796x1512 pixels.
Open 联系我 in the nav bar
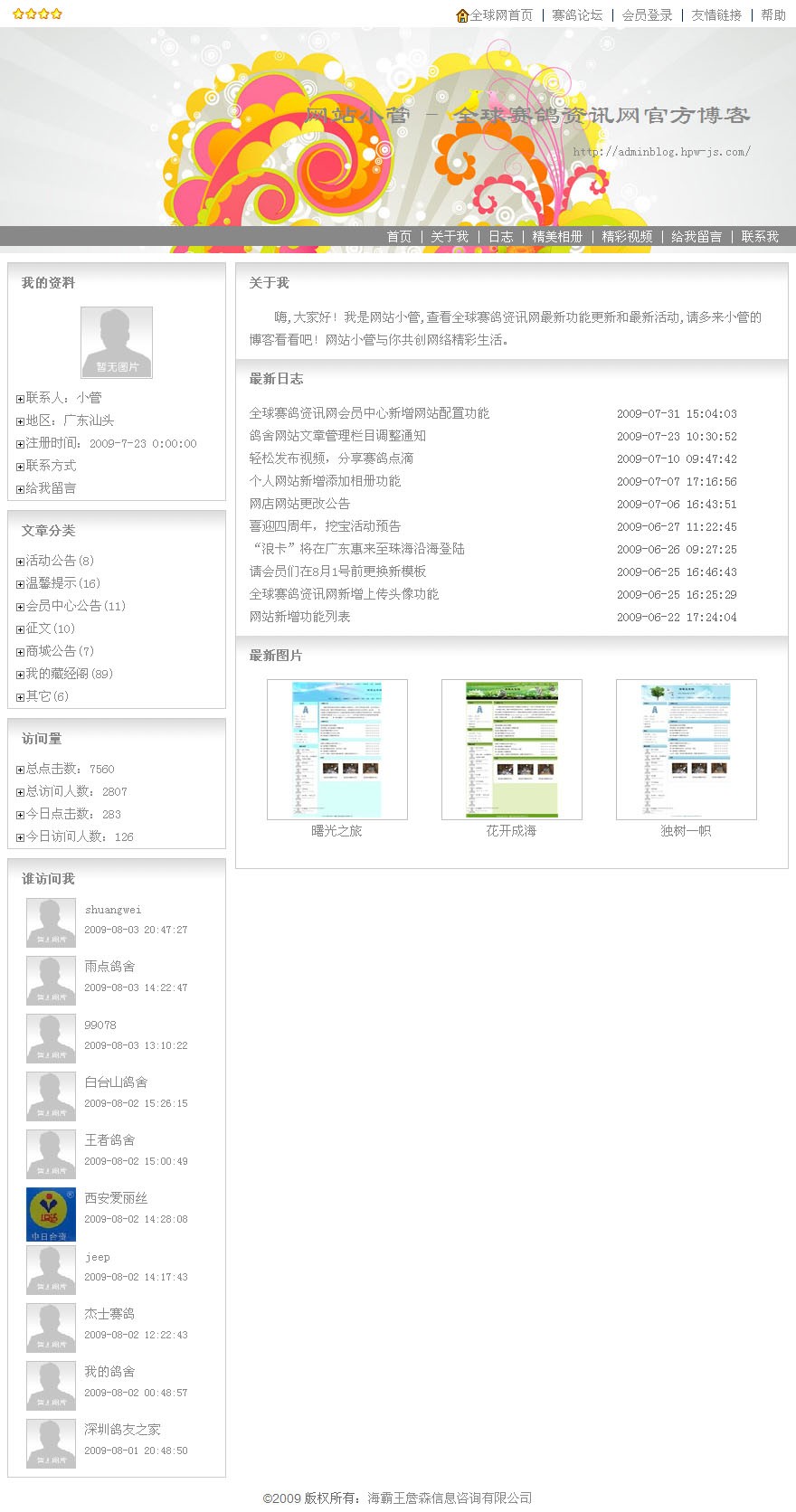pos(760,237)
